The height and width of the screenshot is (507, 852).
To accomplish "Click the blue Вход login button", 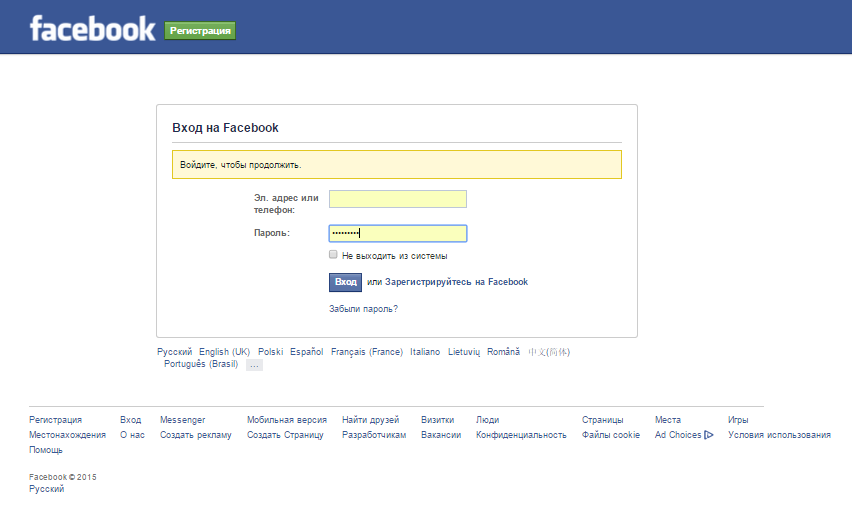I will click(x=346, y=282).
